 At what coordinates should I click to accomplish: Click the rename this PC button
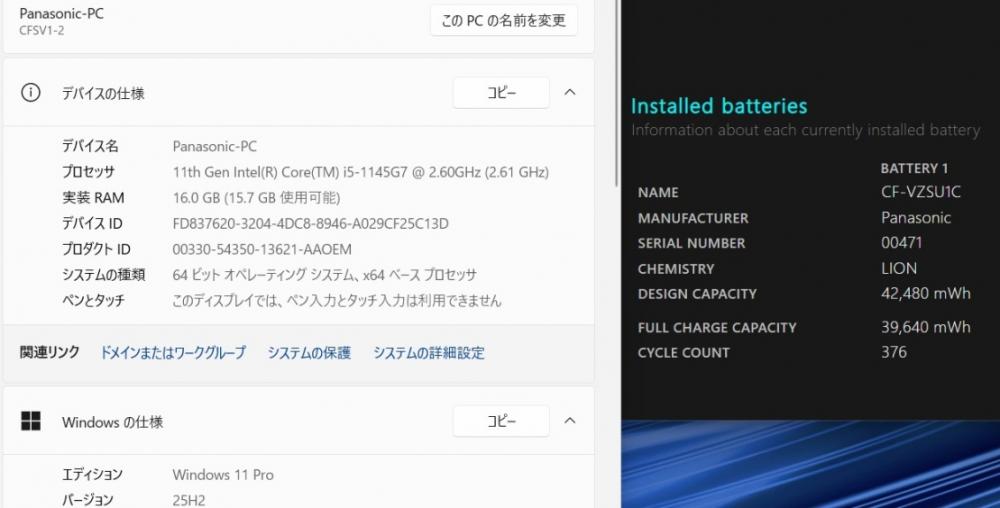(504, 20)
